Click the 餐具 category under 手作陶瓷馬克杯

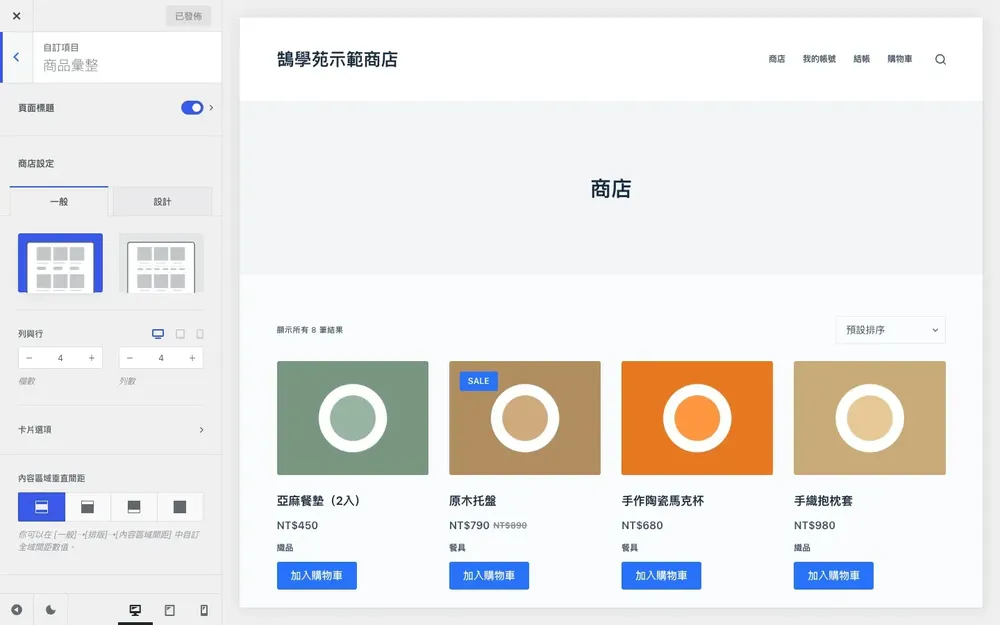coord(629,547)
